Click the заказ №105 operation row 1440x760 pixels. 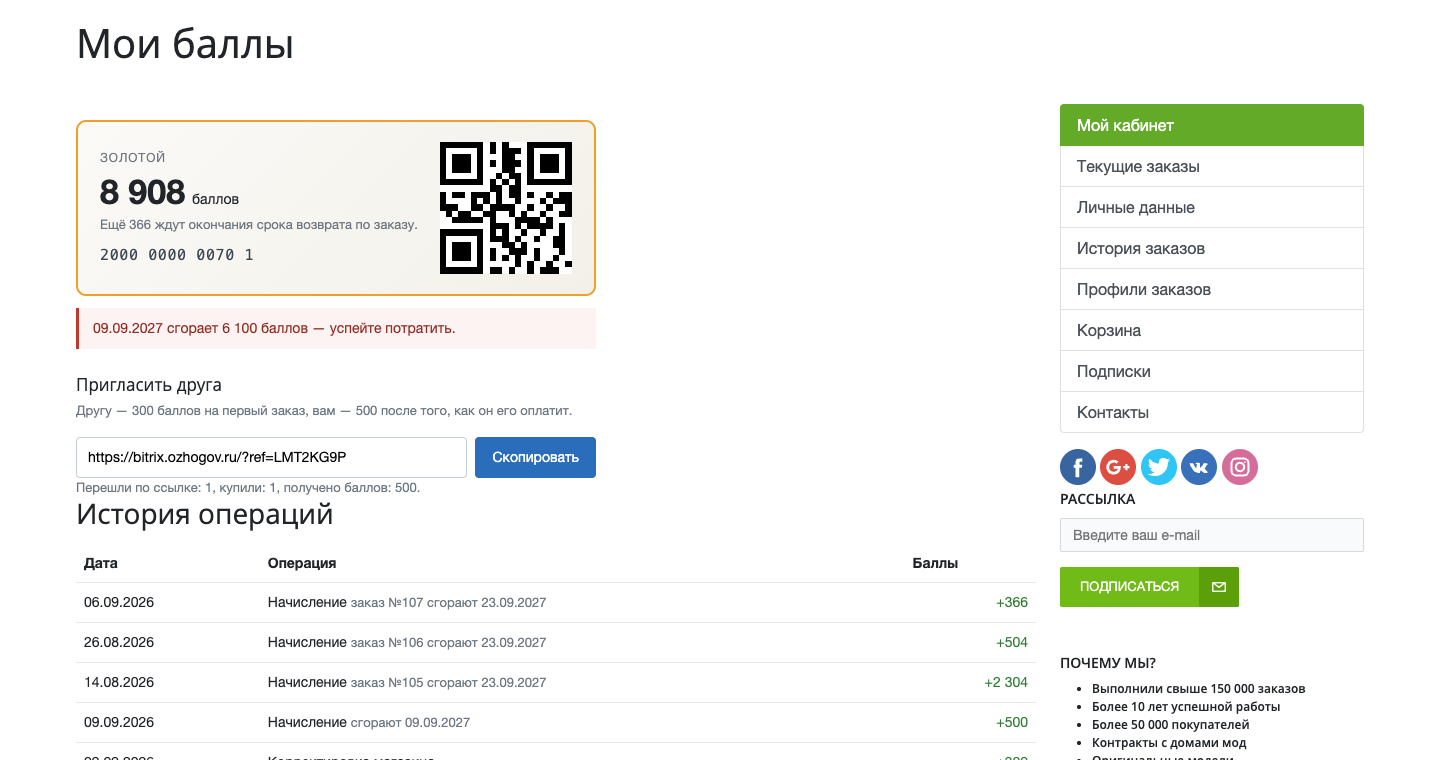tap(555, 682)
